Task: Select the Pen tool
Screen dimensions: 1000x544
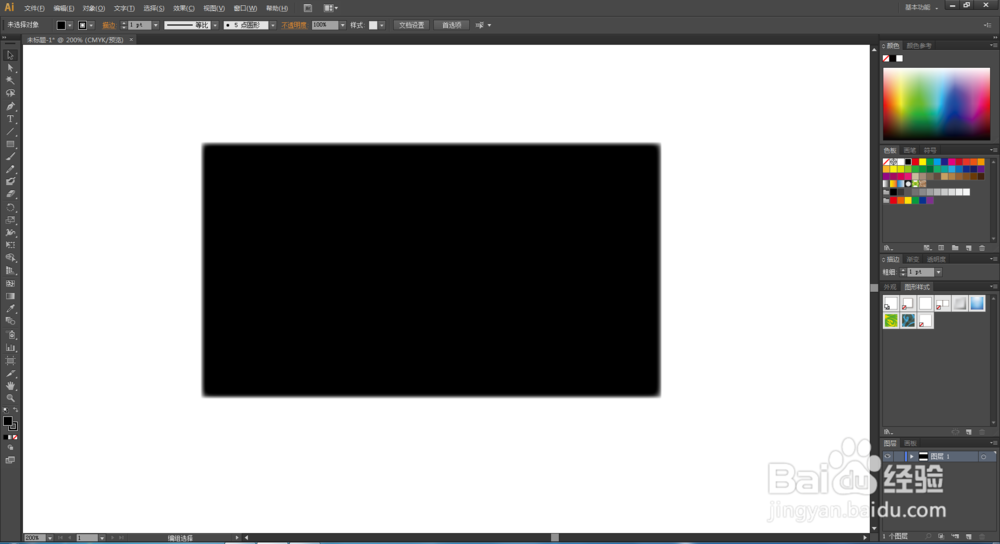Action: point(10,106)
